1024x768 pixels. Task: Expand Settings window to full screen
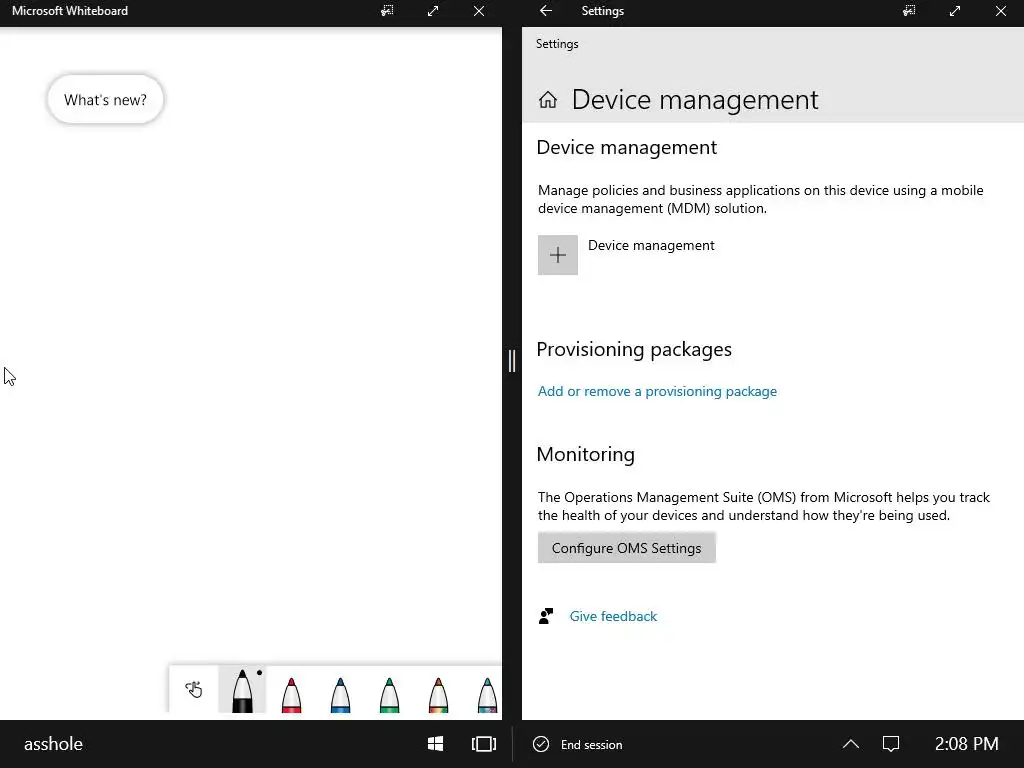pos(955,11)
